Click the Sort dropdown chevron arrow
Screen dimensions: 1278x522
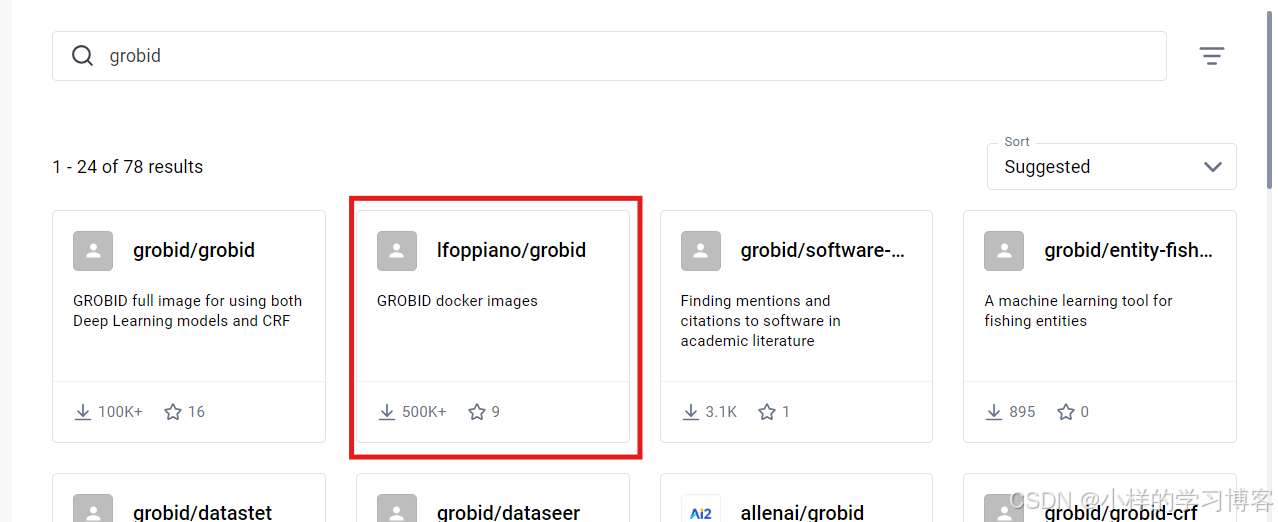(1213, 167)
